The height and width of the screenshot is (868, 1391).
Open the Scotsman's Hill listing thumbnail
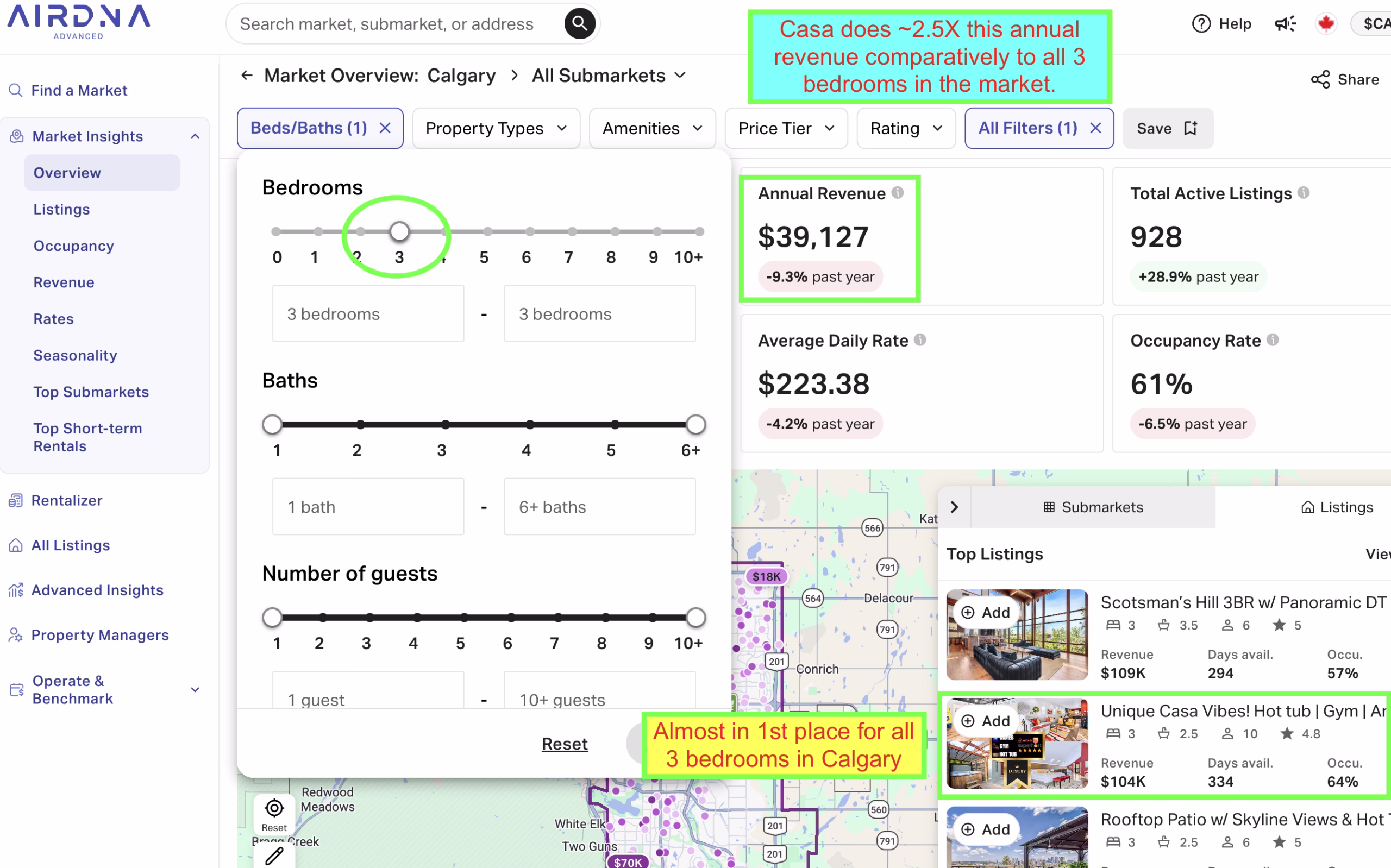click(x=1017, y=634)
